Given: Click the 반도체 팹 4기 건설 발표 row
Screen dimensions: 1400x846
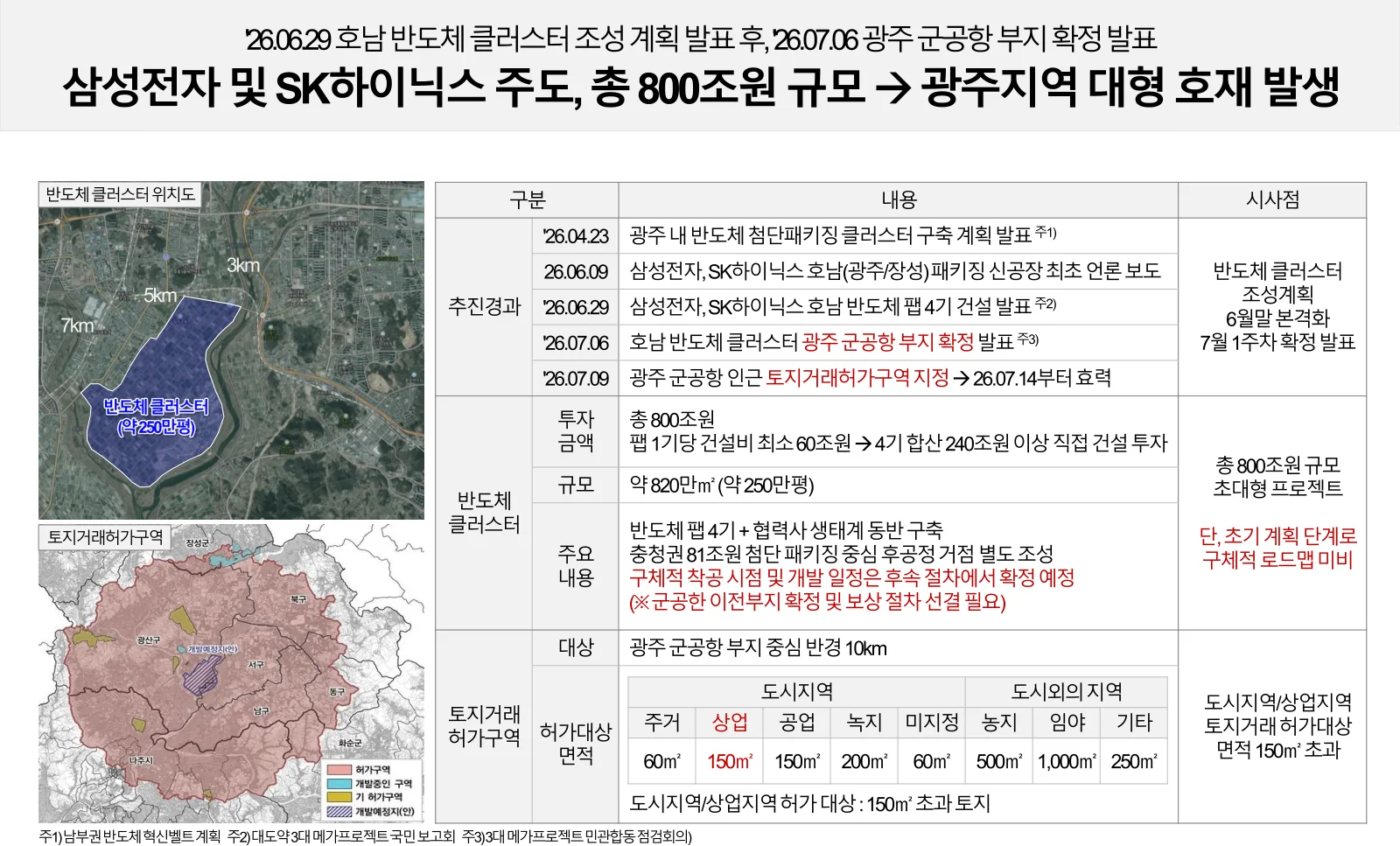Looking at the screenshot, I should coord(899,307).
